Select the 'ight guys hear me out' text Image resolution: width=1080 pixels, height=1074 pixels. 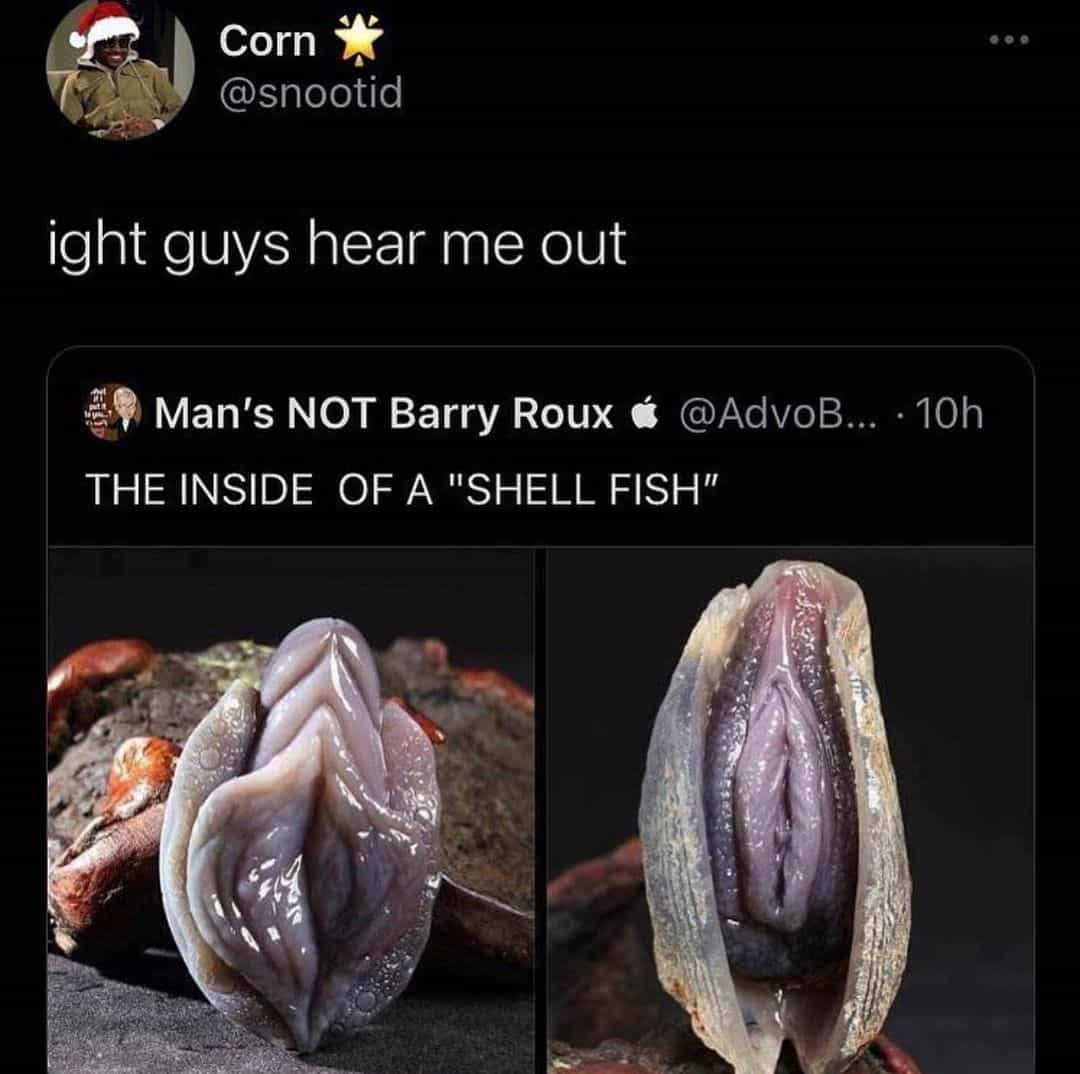[x=337, y=245]
